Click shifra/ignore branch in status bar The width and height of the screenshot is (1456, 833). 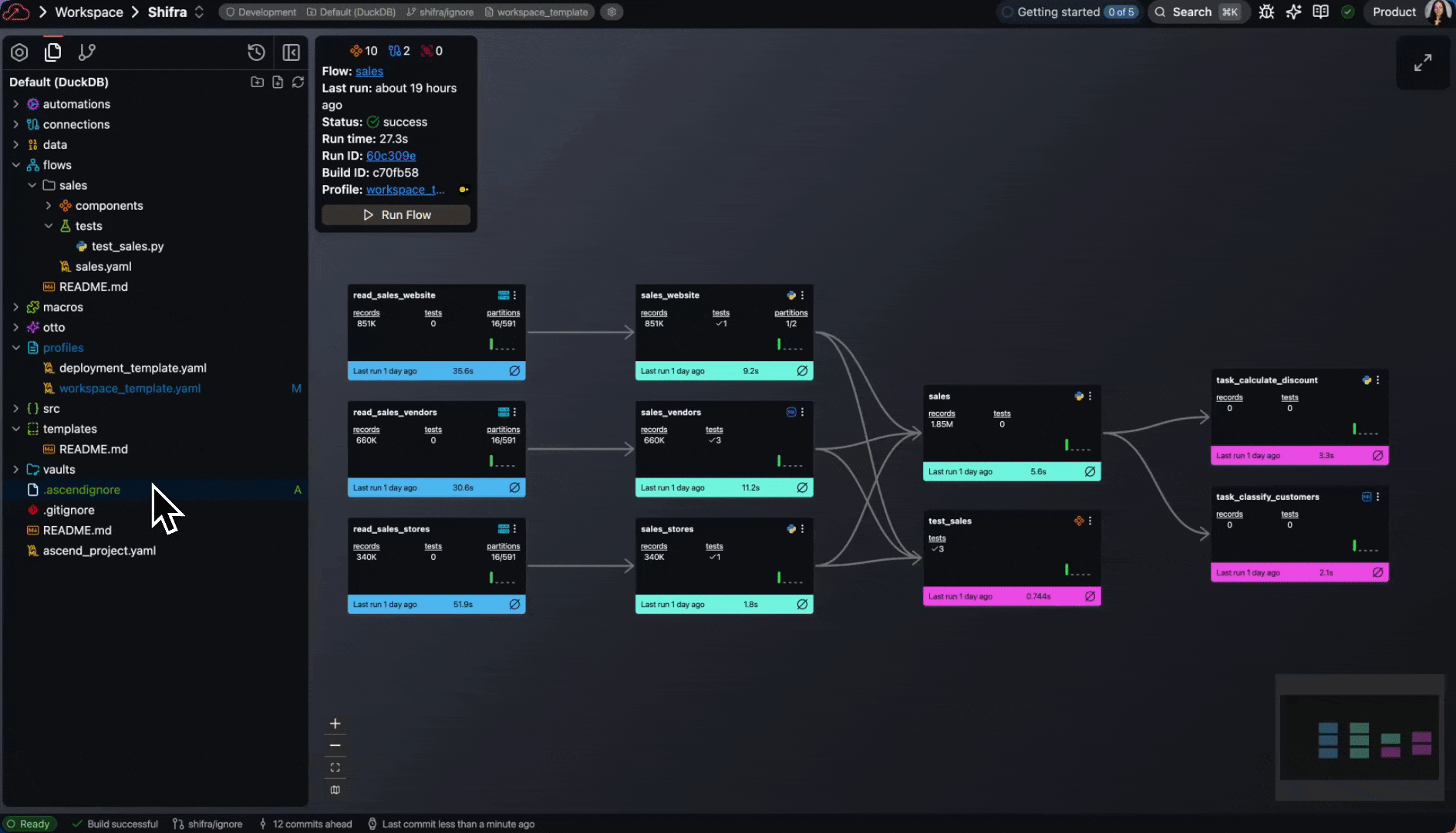[x=207, y=824]
